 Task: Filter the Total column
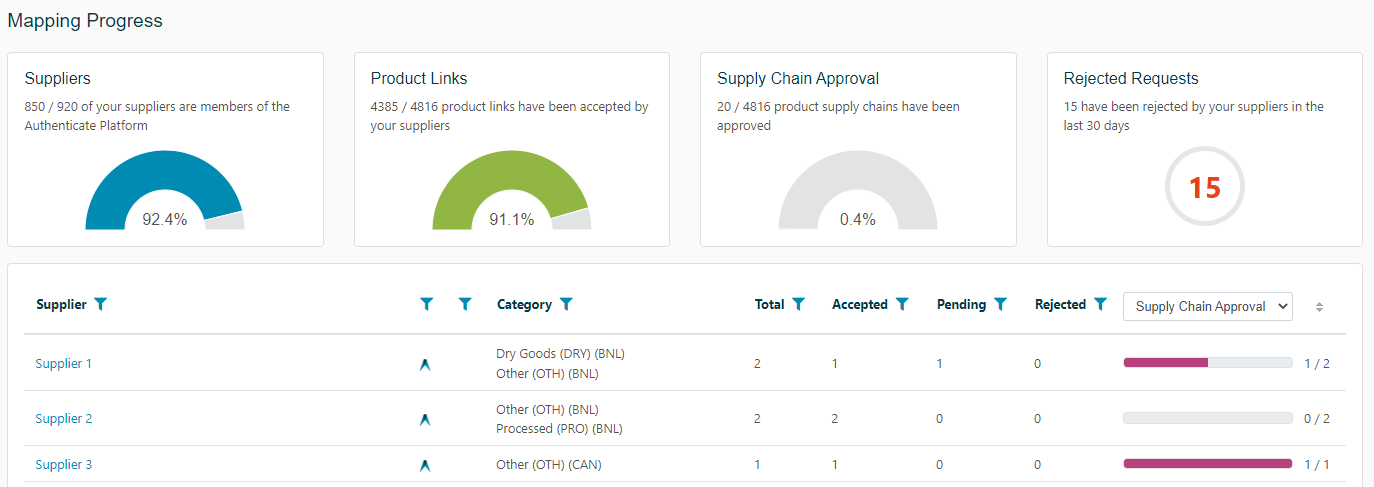798,305
